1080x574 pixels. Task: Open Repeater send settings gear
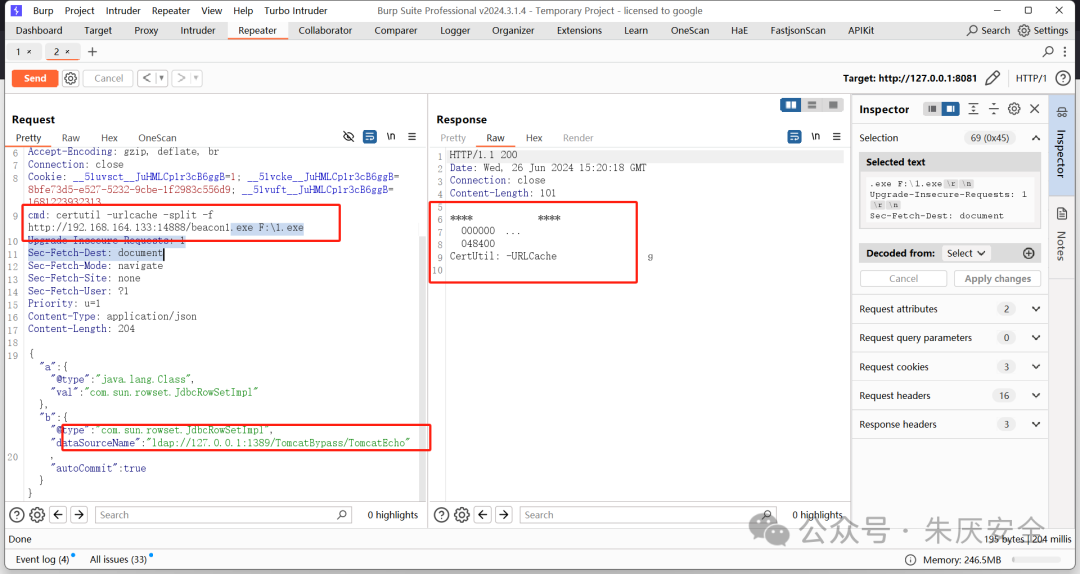70,79
